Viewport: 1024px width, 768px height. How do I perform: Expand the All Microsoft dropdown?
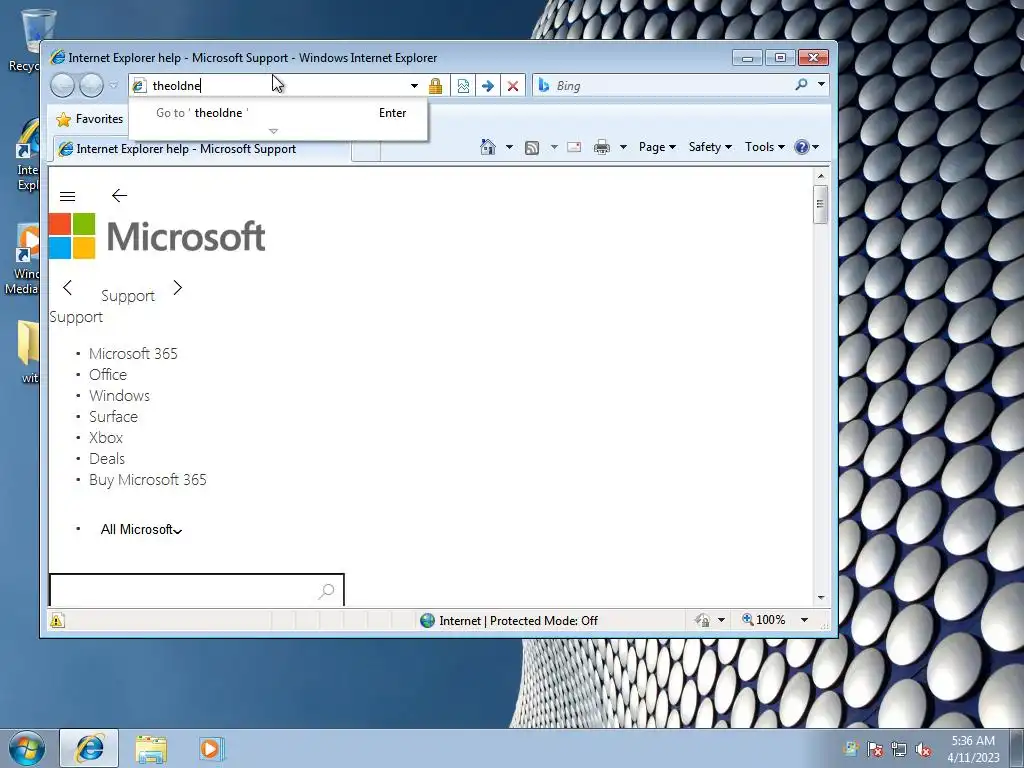pos(141,530)
